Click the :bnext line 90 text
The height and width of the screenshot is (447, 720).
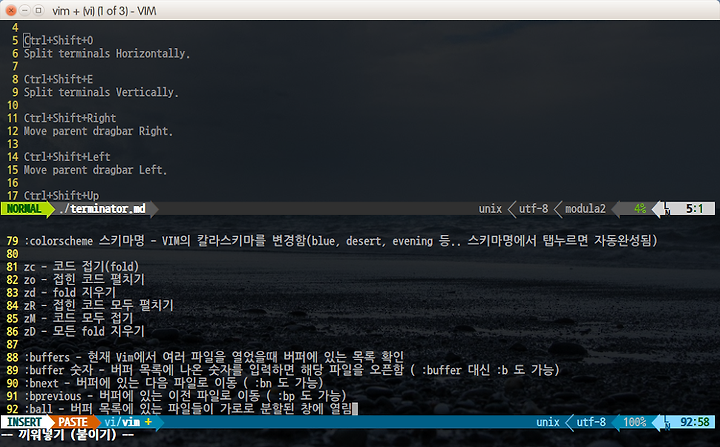point(174,383)
